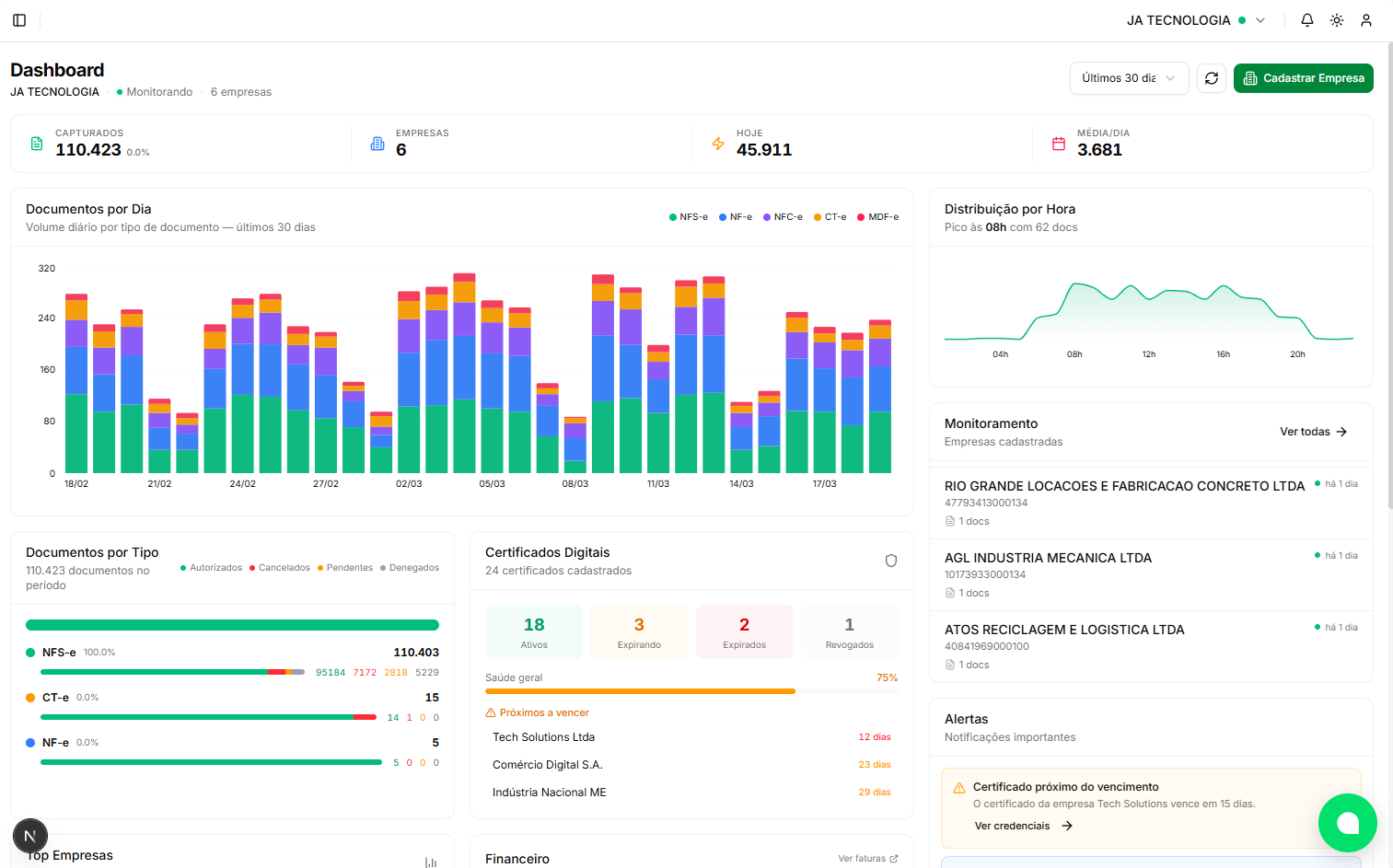The height and width of the screenshot is (868, 1393).
Task: Toggle Denegados legend item
Action: pyautogui.click(x=410, y=568)
